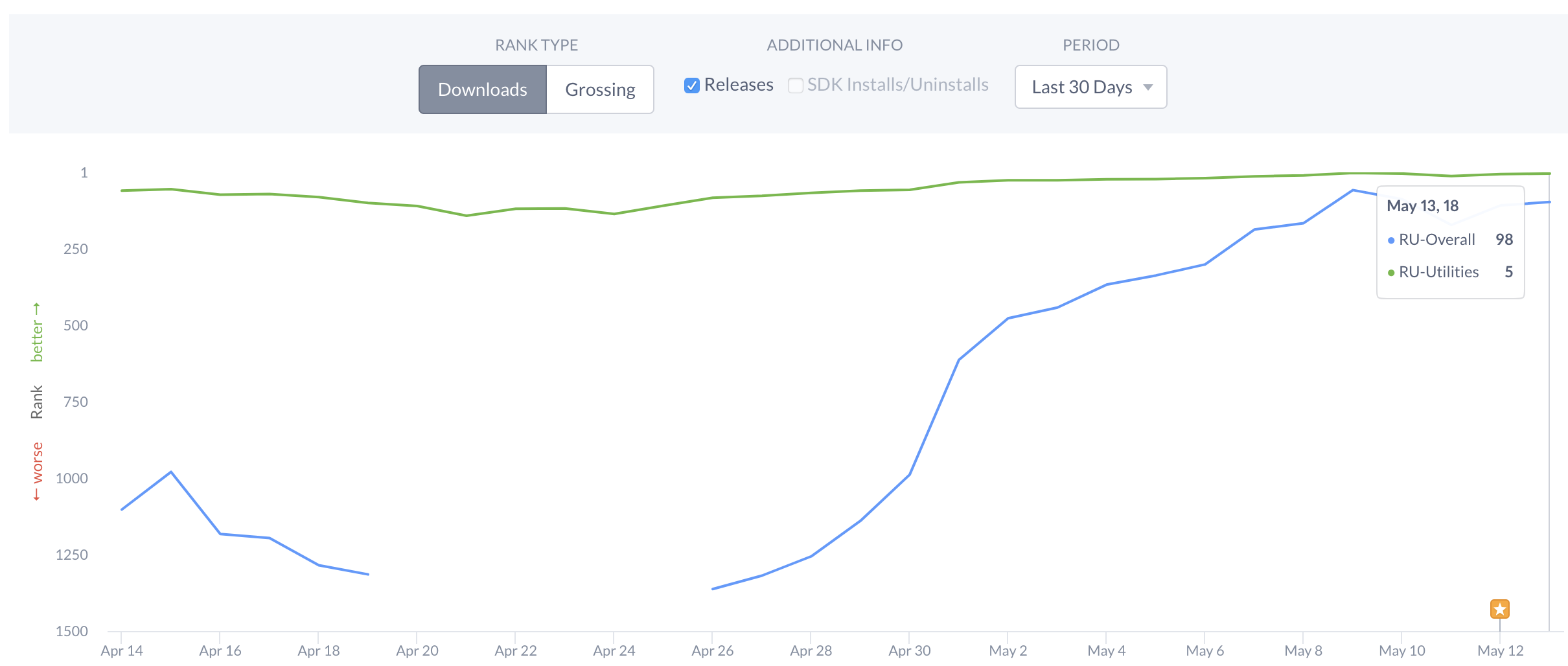Click the dropdown arrow in the period selector

(1148, 87)
